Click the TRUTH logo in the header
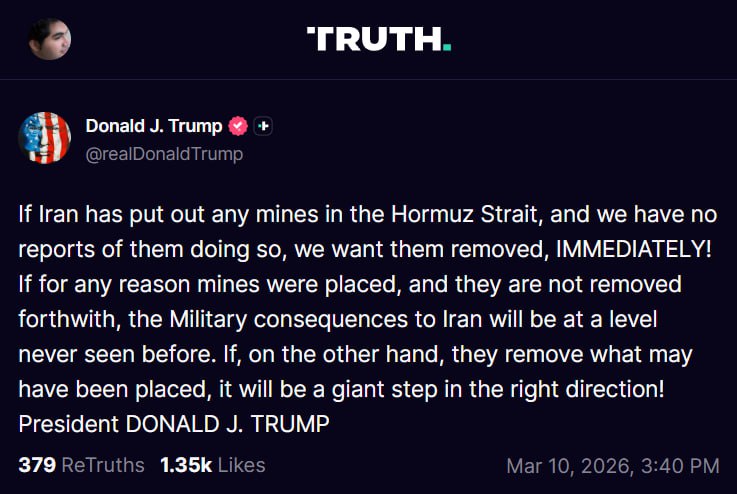Image resolution: width=737 pixels, height=494 pixels. (378, 39)
